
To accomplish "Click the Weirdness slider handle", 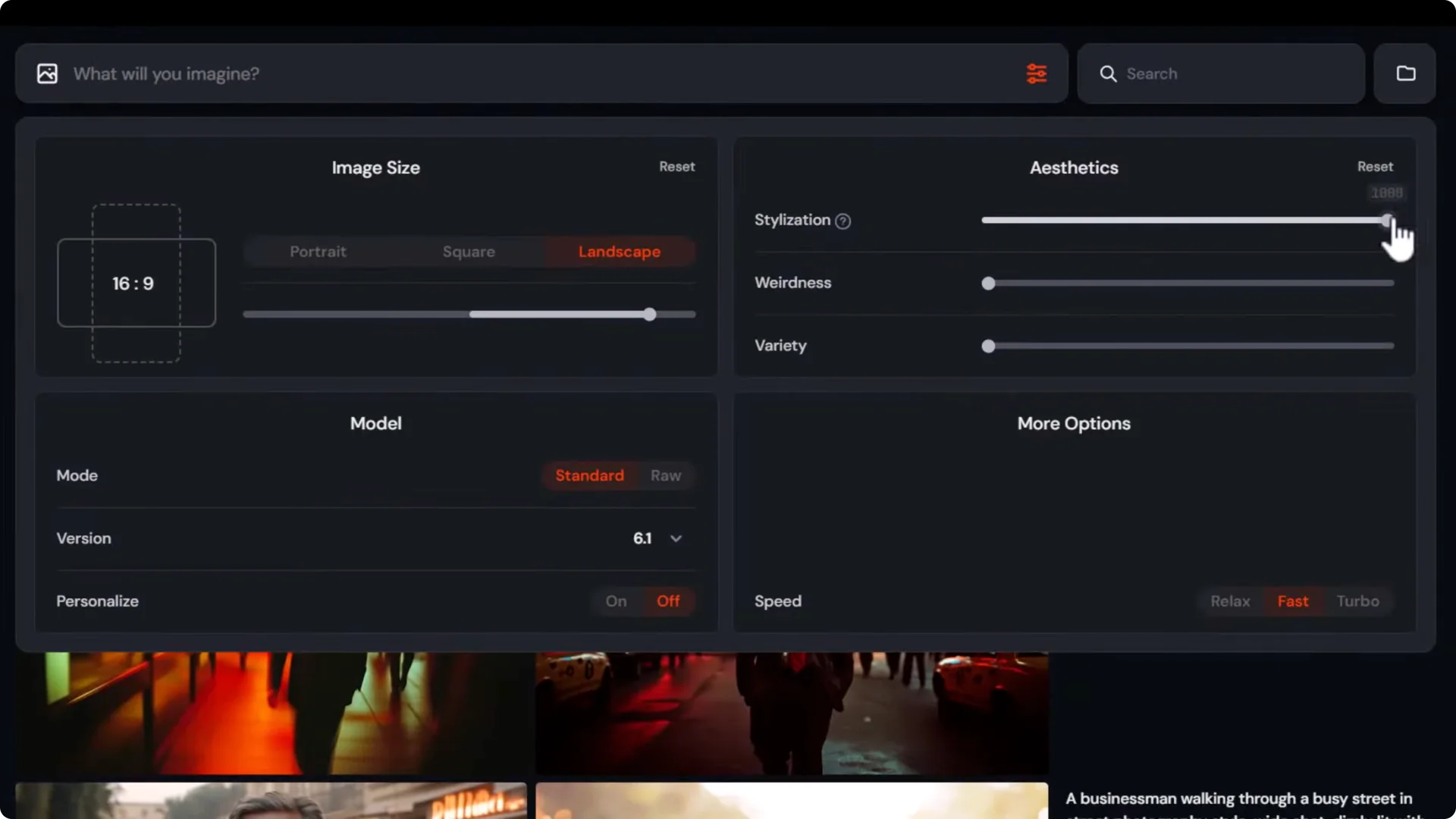I will 988,283.
